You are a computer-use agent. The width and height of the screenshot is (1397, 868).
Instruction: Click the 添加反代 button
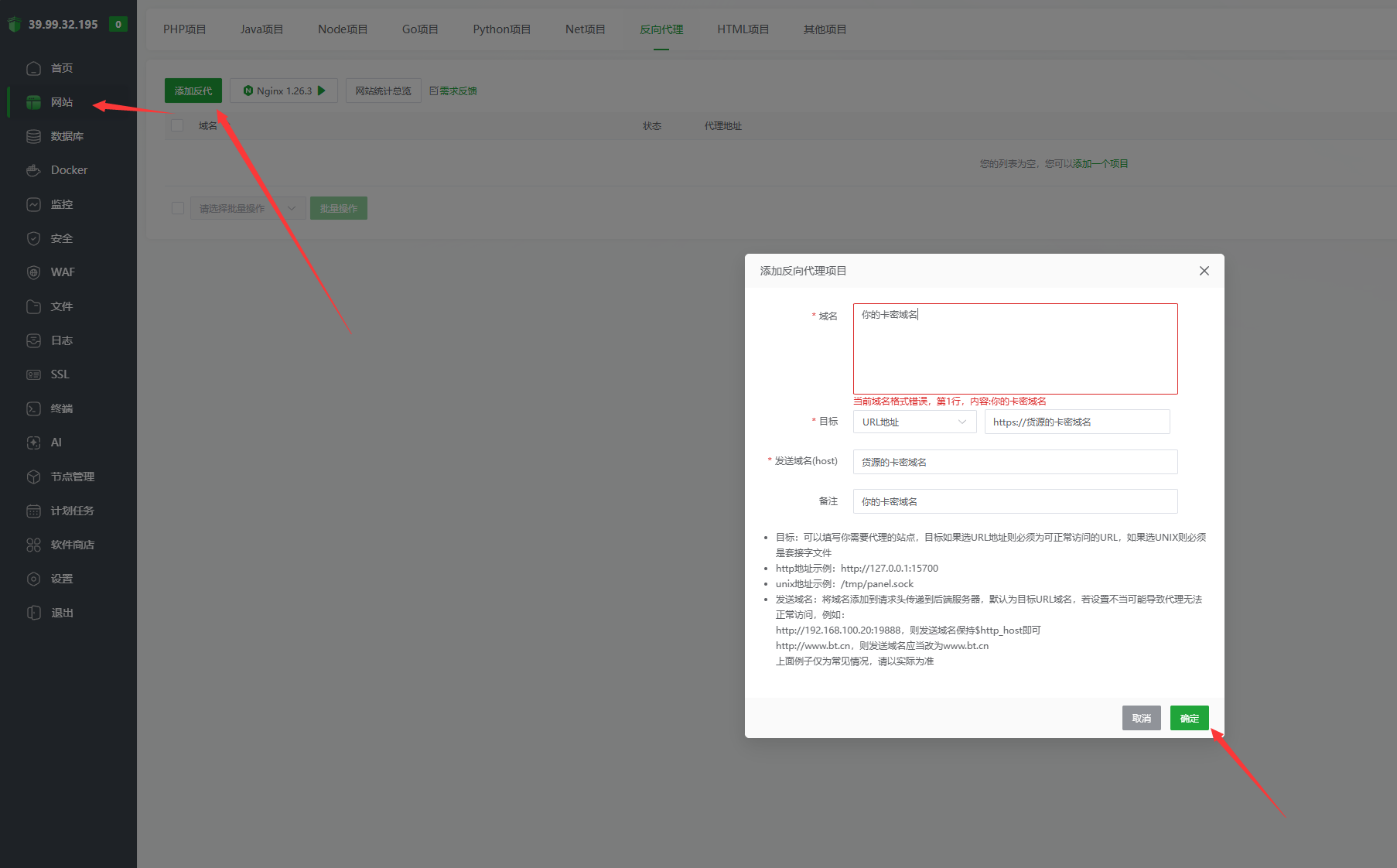click(x=193, y=91)
